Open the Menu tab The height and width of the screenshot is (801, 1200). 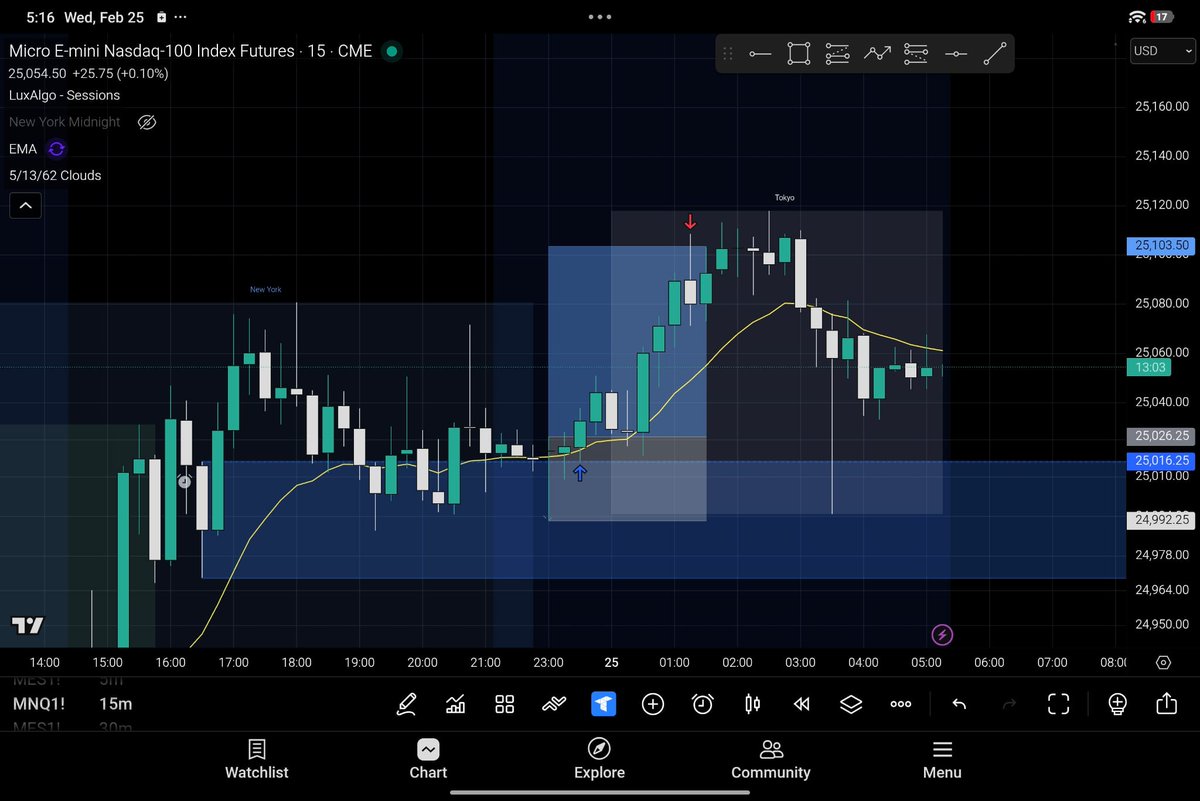(x=942, y=759)
